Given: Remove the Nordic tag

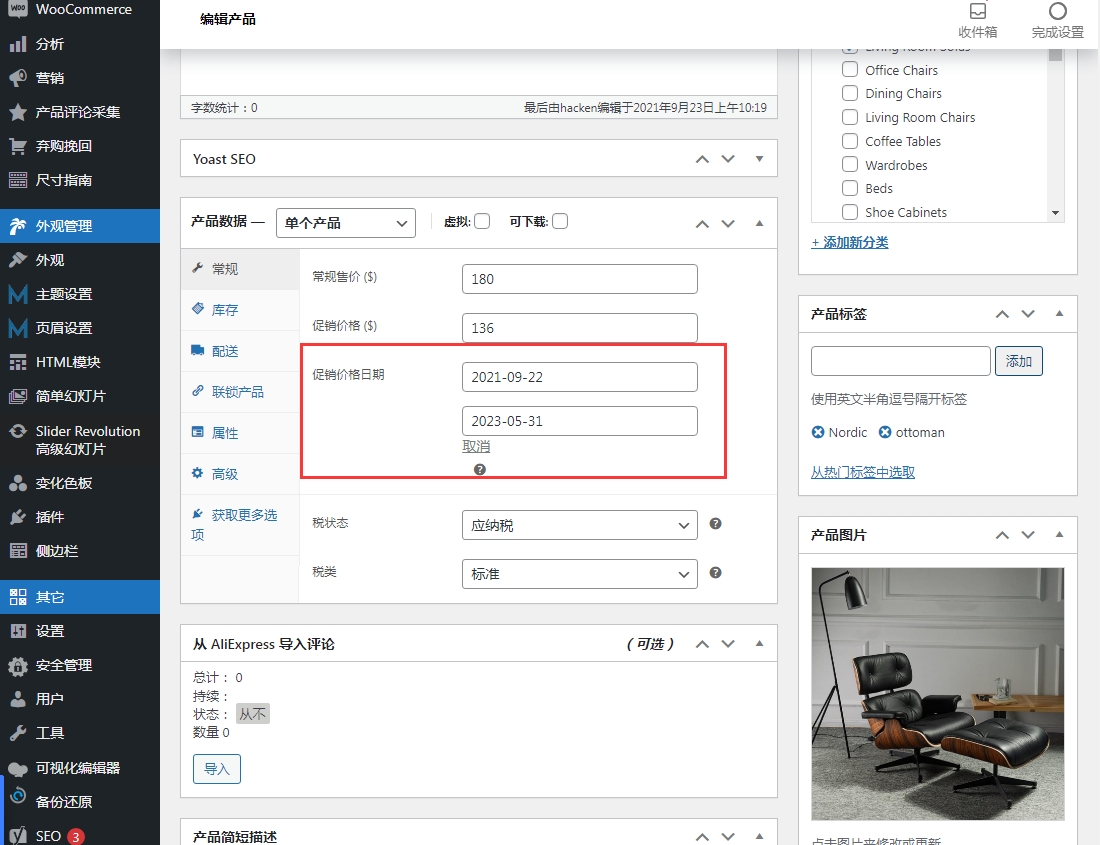Looking at the screenshot, I should pos(818,432).
